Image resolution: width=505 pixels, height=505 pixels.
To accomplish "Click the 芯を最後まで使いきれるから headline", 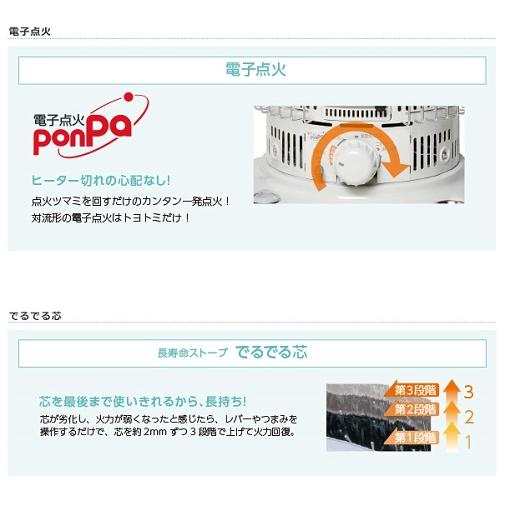I will [x=143, y=401].
